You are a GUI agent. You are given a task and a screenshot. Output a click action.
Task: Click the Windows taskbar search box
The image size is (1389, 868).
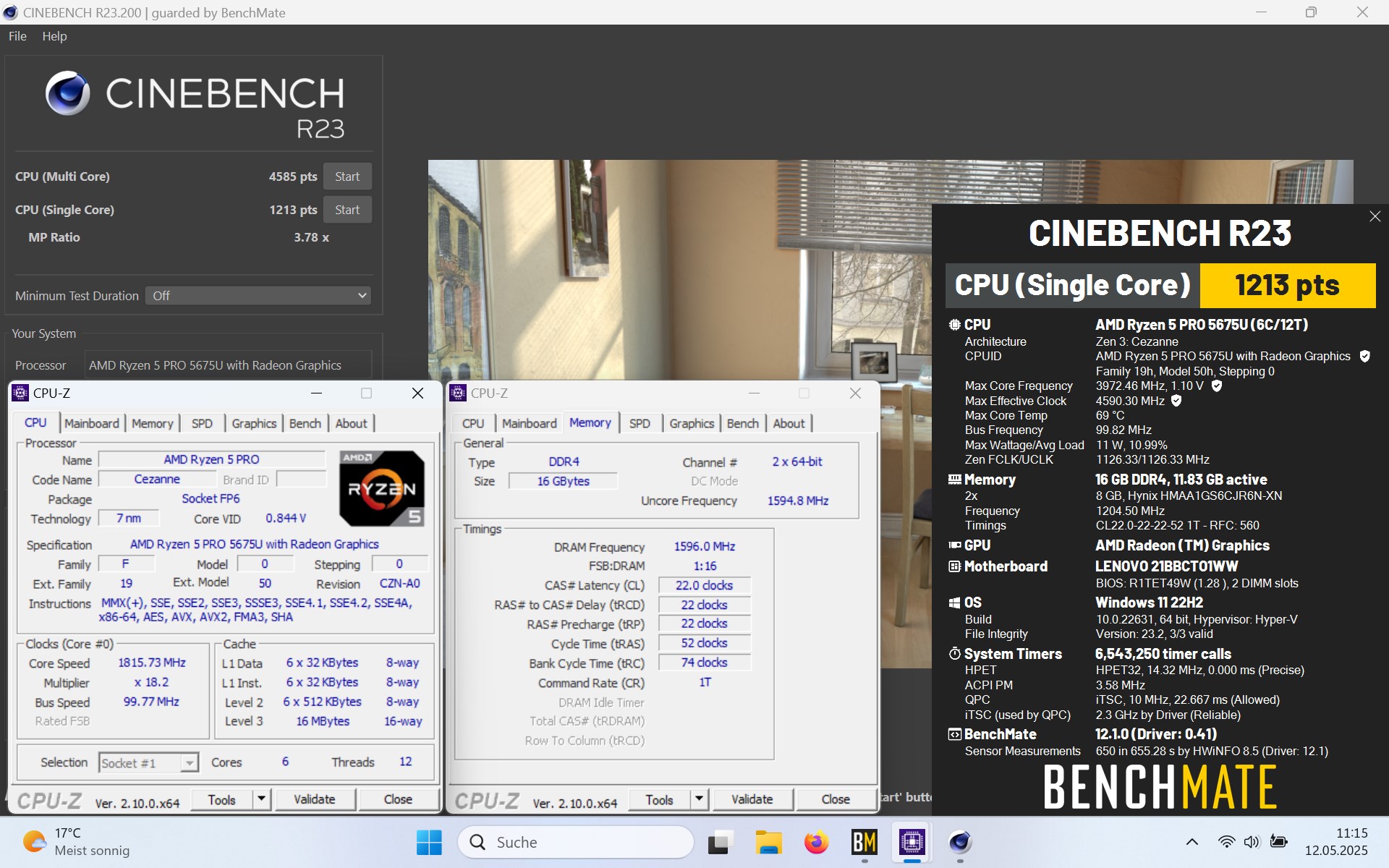pos(576,842)
